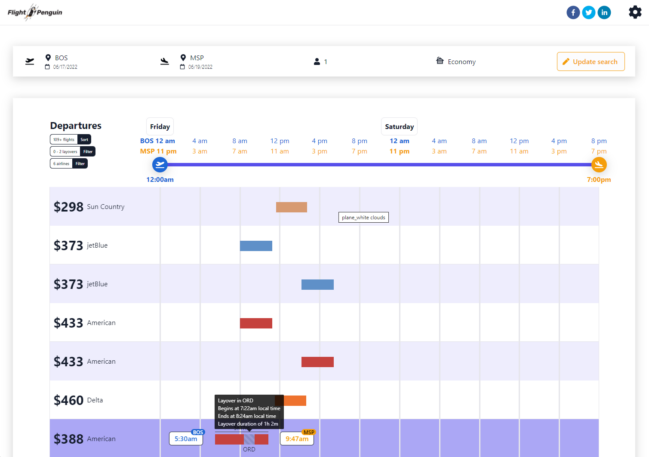This screenshot has height=457, width=649.
Task: Click the 5:30am BOS departure time tag
Action: click(x=186, y=438)
